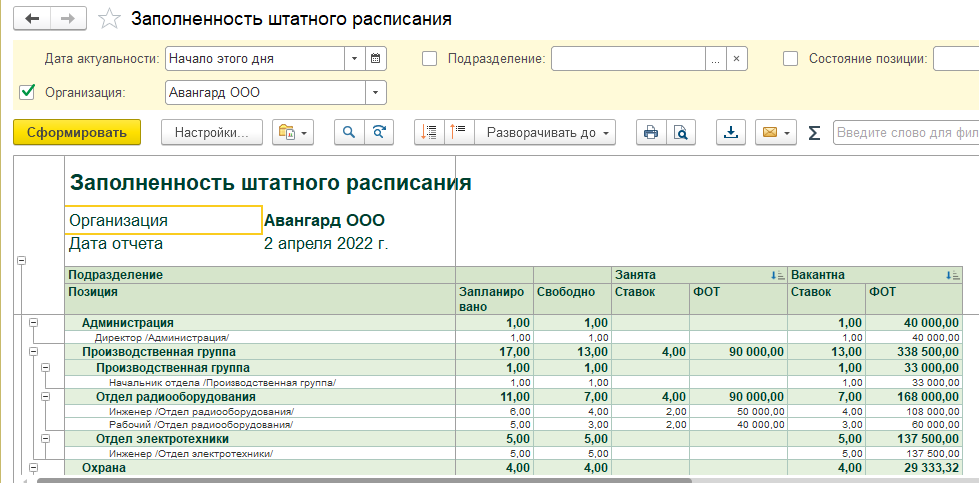Click the magnifier search icon in toolbar
Viewport: 979px width, 483px height.
click(x=350, y=132)
